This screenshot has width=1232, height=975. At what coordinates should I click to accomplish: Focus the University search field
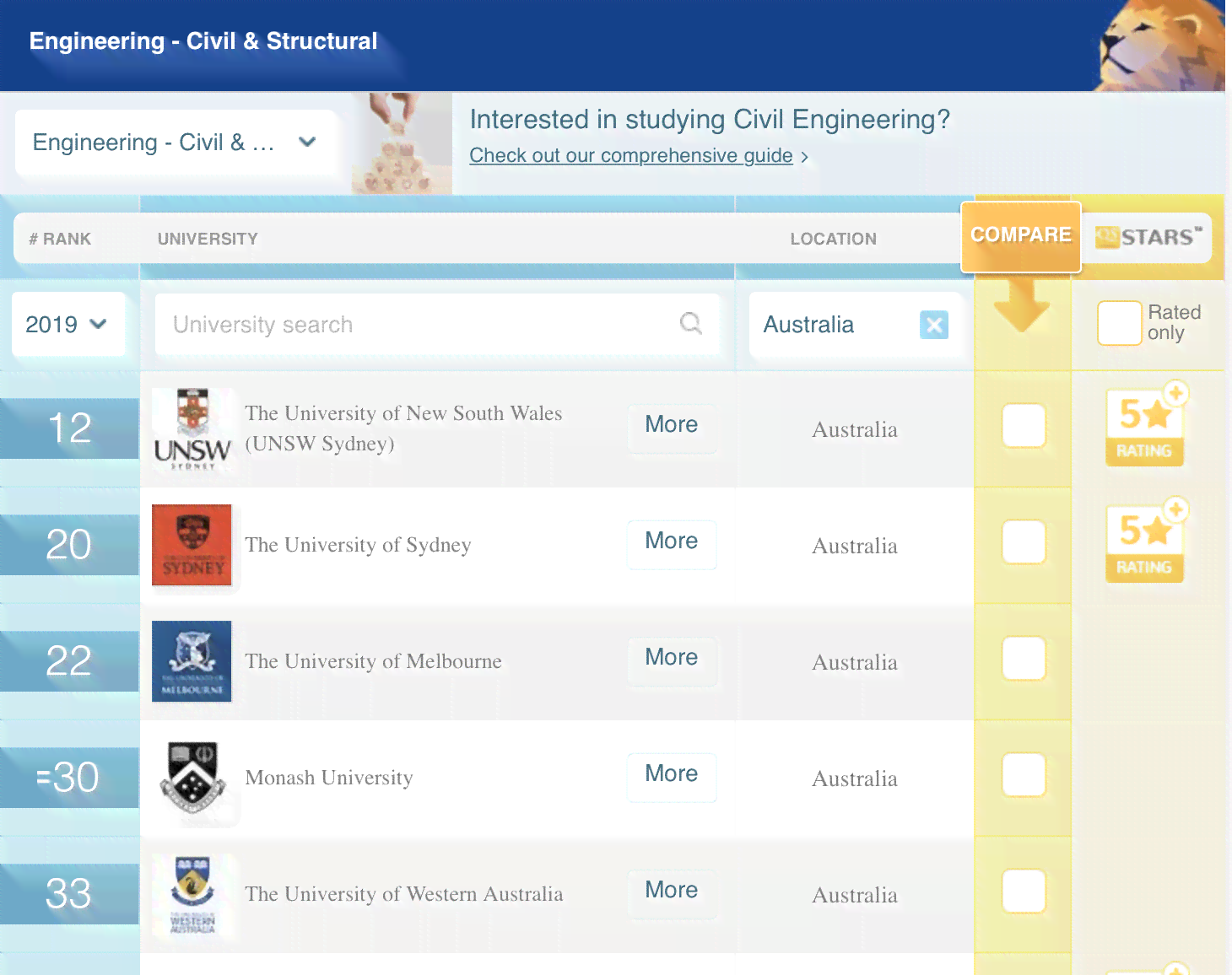(x=438, y=325)
